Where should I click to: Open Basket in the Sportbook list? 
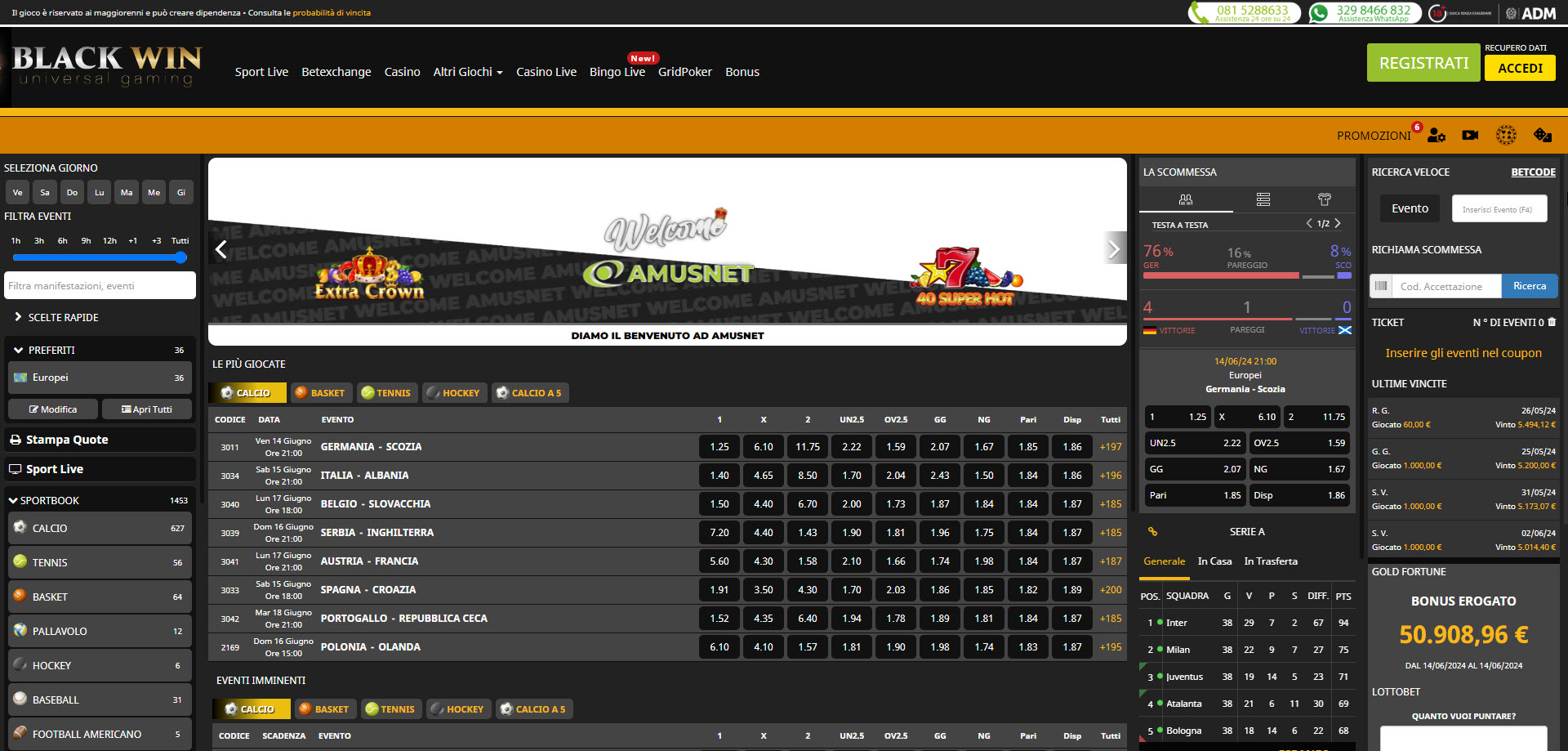(x=100, y=597)
